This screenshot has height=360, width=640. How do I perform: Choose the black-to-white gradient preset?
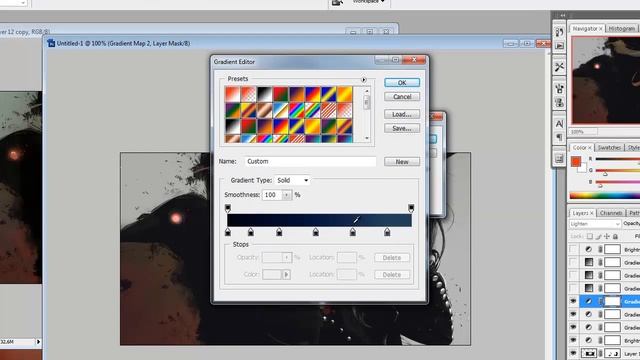click(264, 94)
